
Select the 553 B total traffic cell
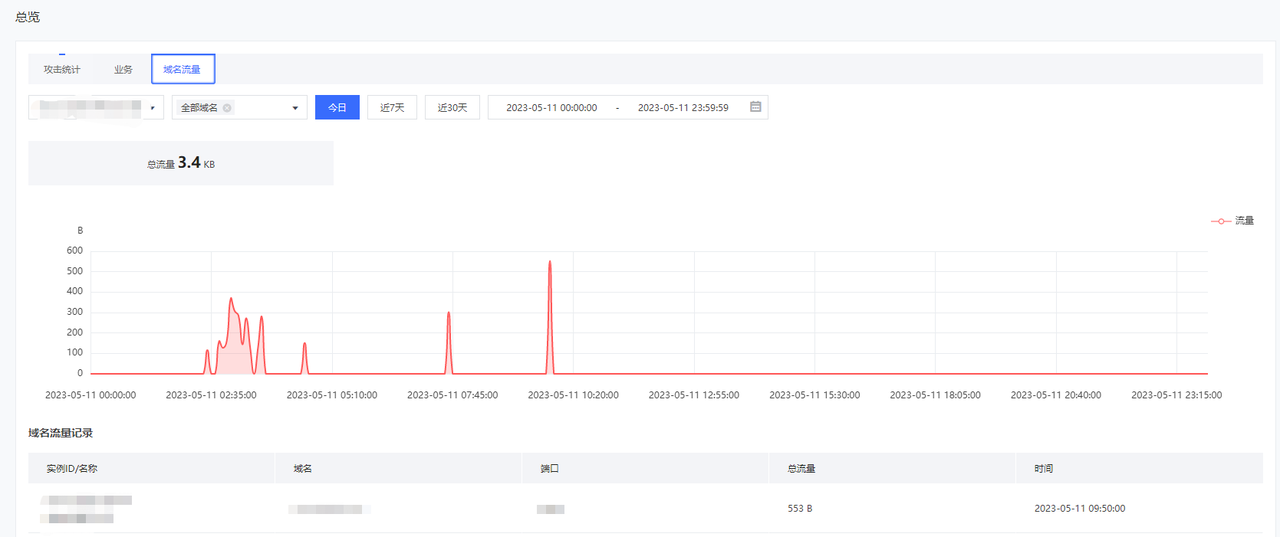[800, 508]
